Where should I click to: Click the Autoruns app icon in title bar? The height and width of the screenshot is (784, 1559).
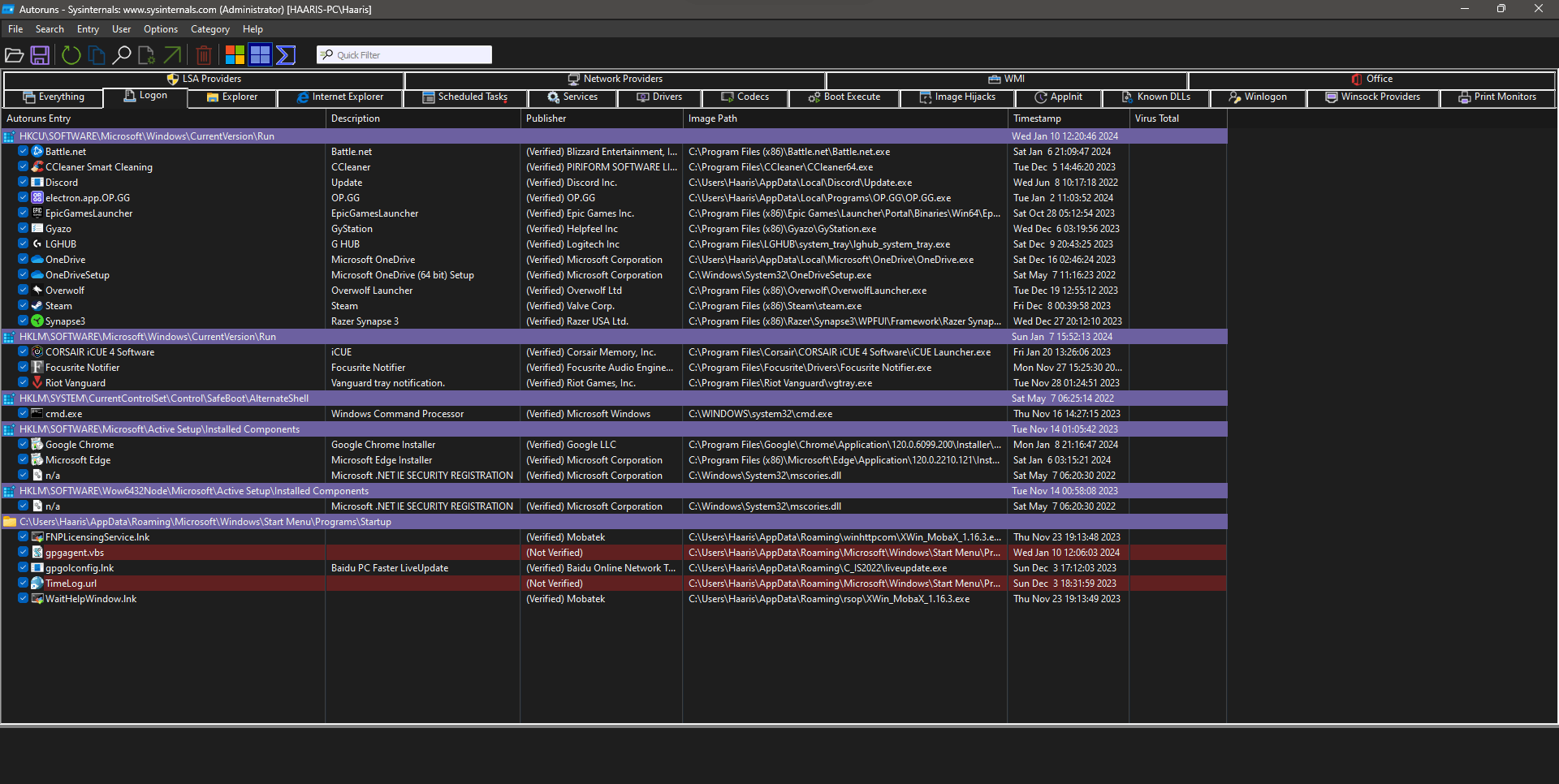click(8, 10)
